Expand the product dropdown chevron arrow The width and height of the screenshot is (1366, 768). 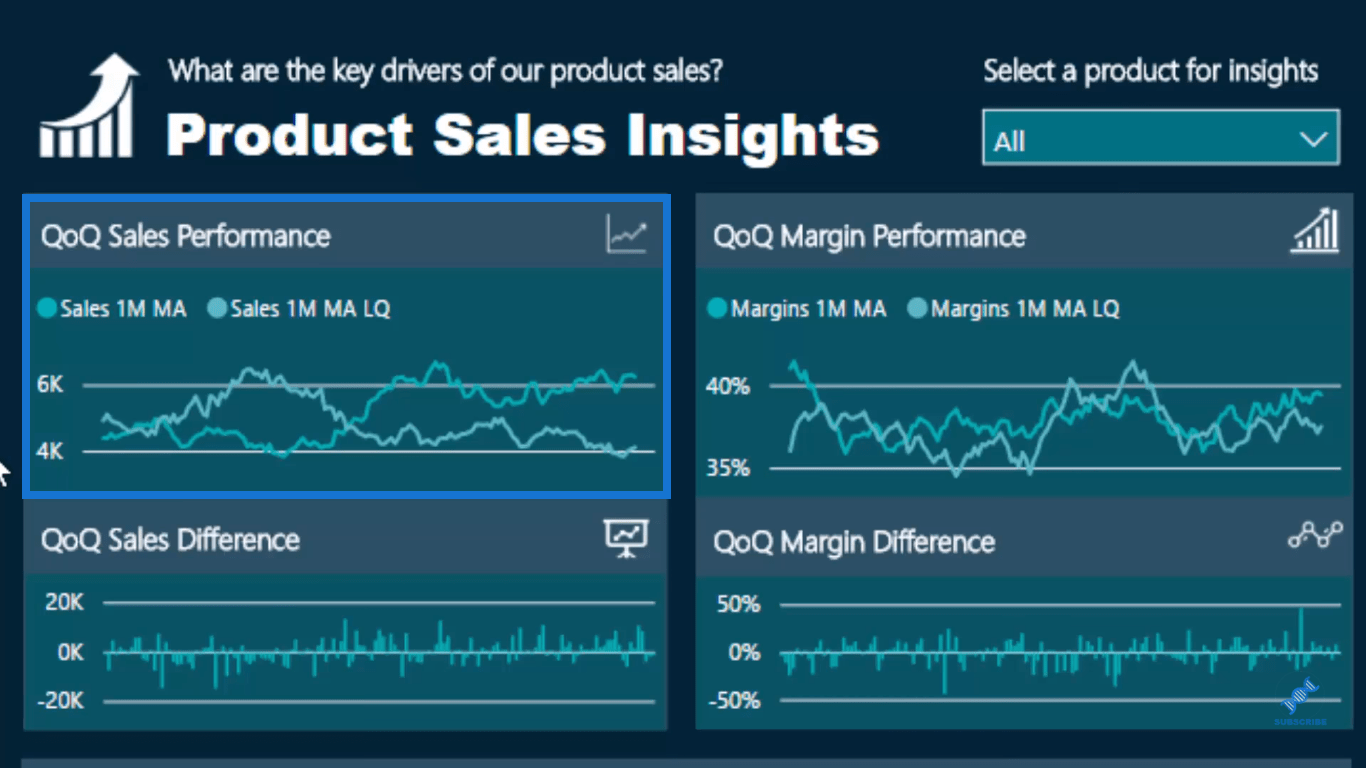1313,140
